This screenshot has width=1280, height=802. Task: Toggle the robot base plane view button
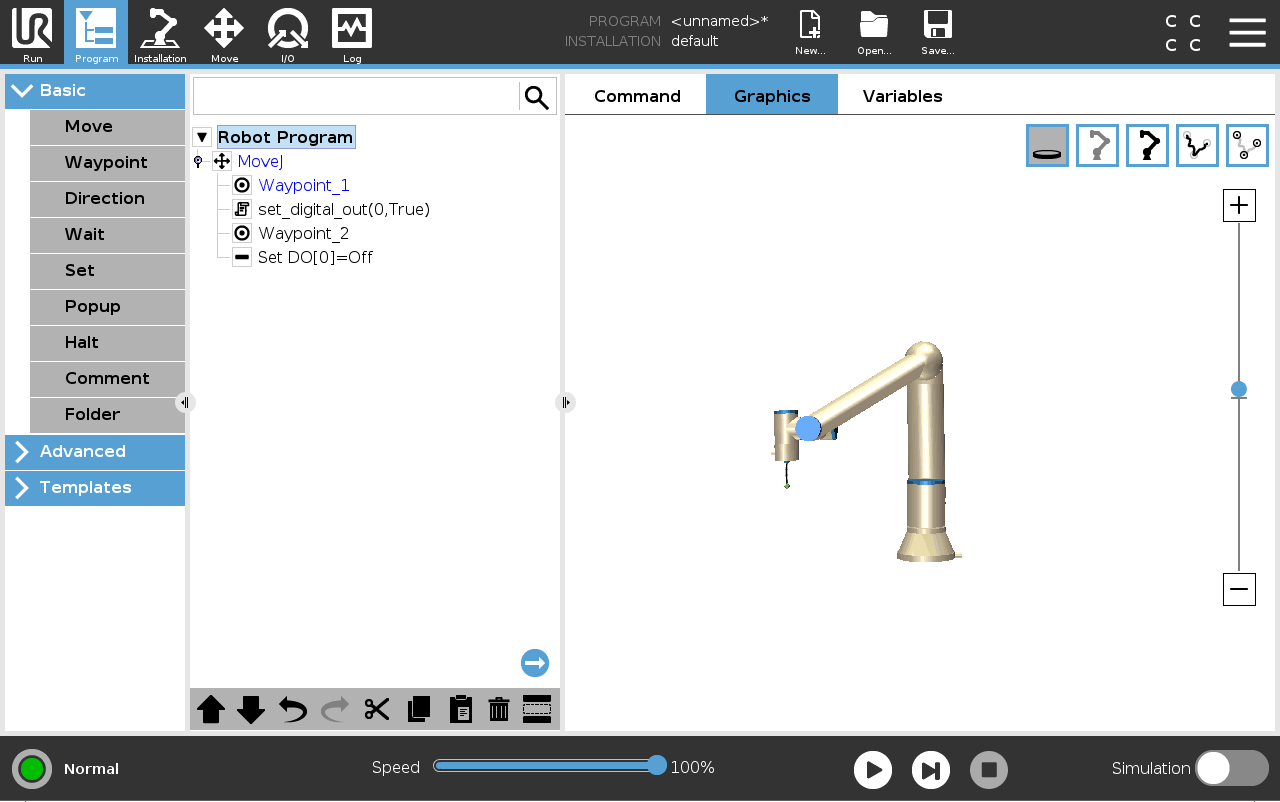coord(1047,145)
